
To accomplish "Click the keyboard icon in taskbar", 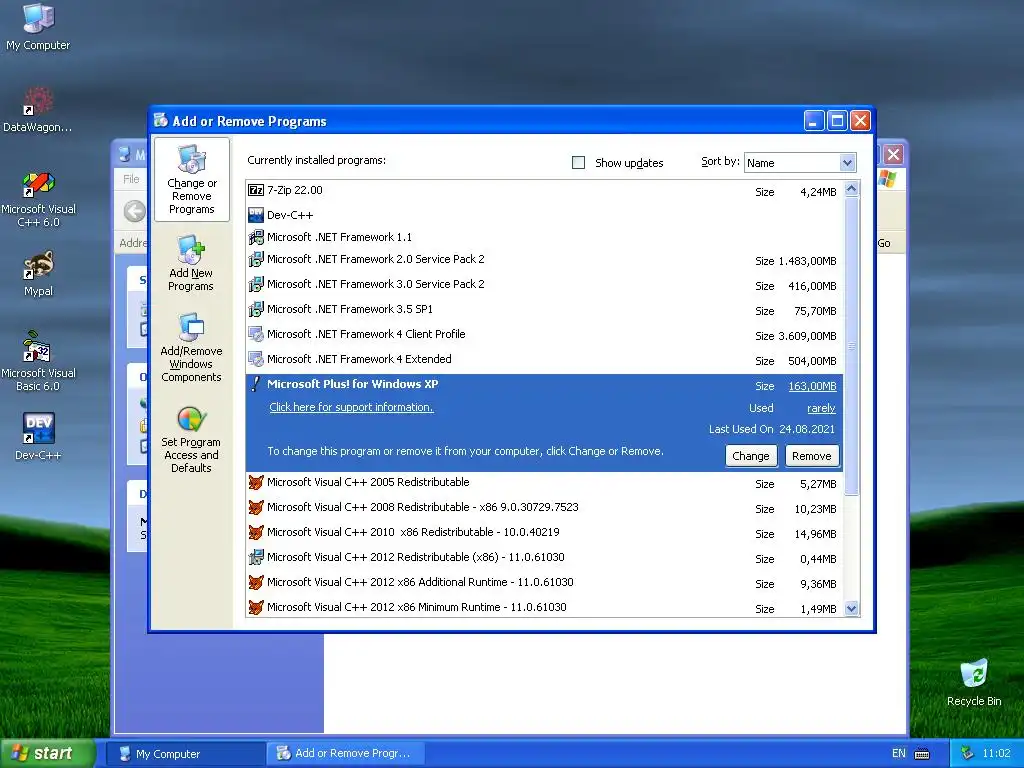I will pos(922,754).
